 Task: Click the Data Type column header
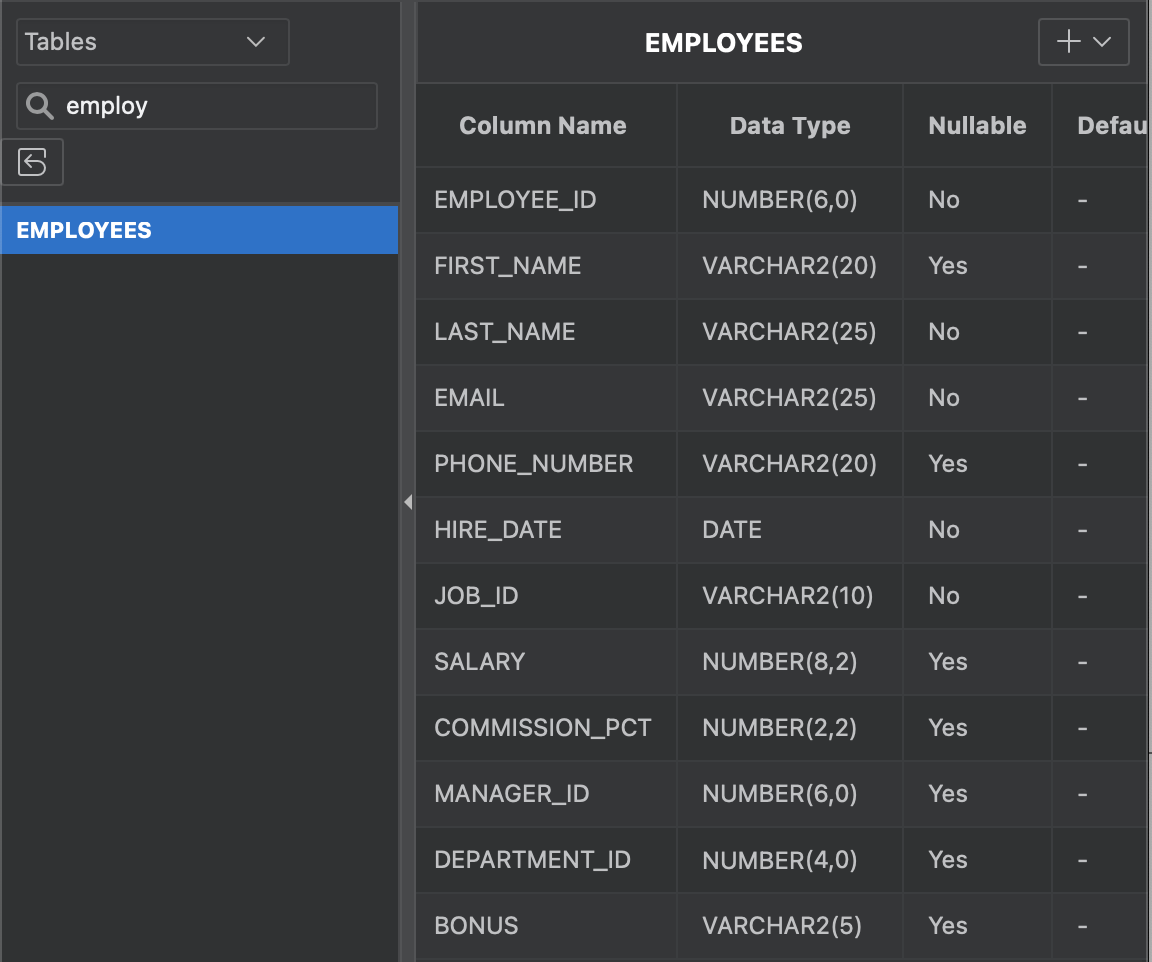click(x=790, y=126)
